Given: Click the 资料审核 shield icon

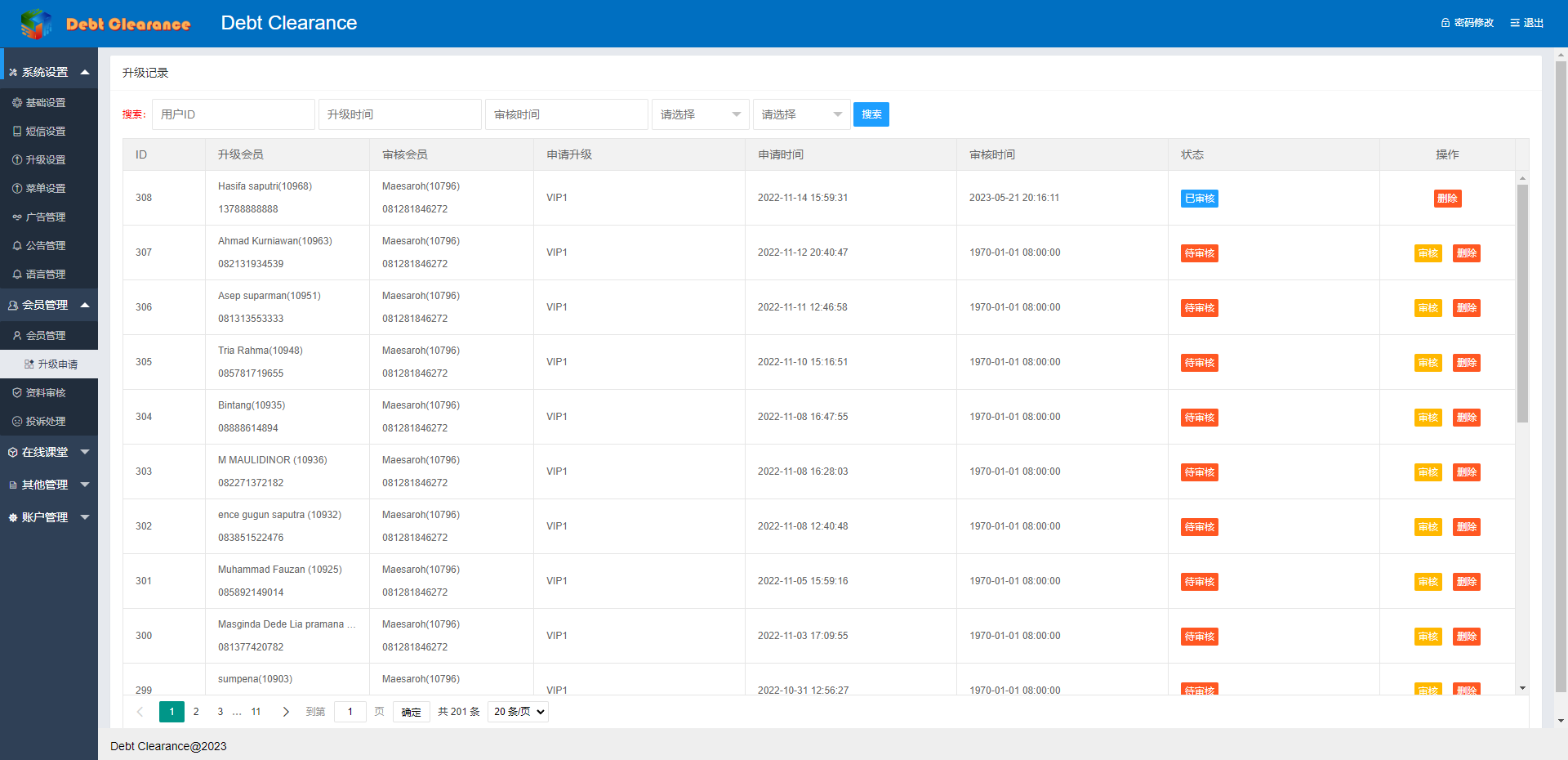Looking at the screenshot, I should 17,393.
